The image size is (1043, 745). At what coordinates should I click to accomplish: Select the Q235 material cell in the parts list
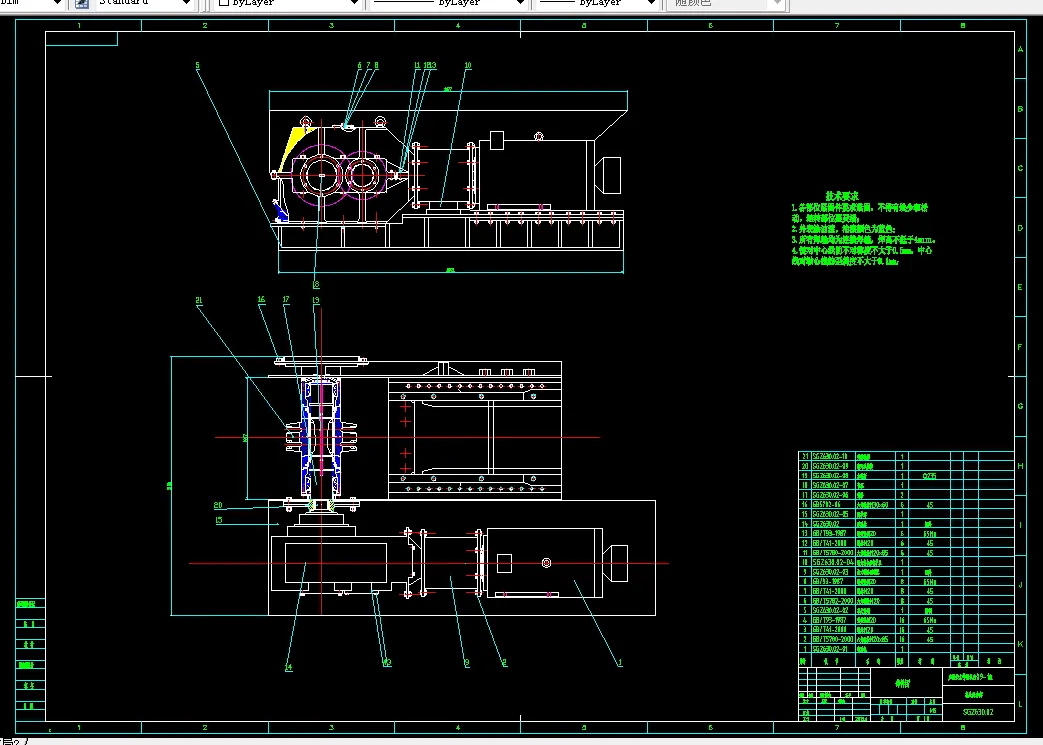929,476
